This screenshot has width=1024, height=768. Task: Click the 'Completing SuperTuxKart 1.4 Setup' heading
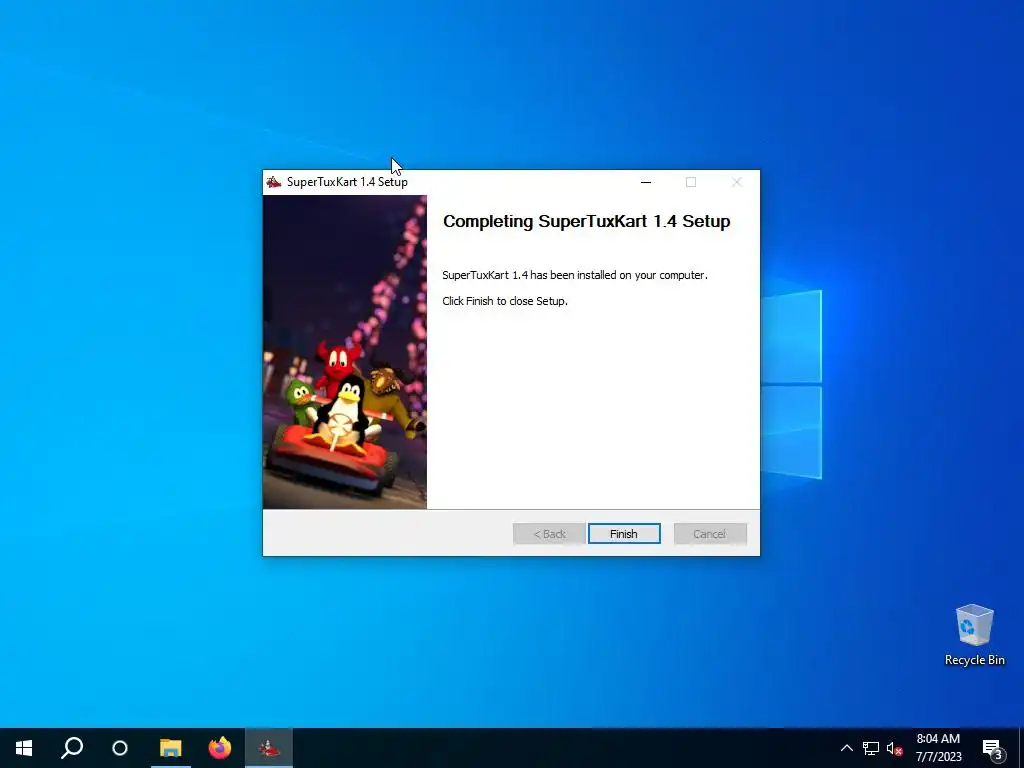pyautogui.click(x=586, y=221)
